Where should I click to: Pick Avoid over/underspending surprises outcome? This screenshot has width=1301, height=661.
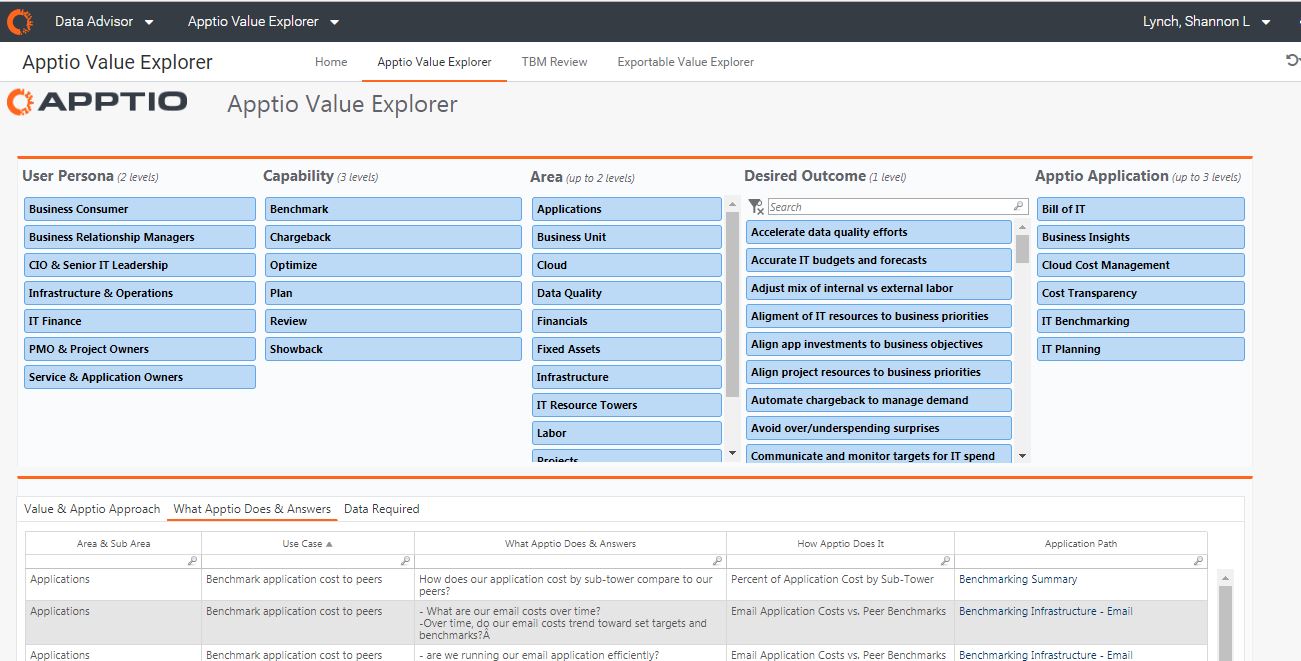coord(879,428)
